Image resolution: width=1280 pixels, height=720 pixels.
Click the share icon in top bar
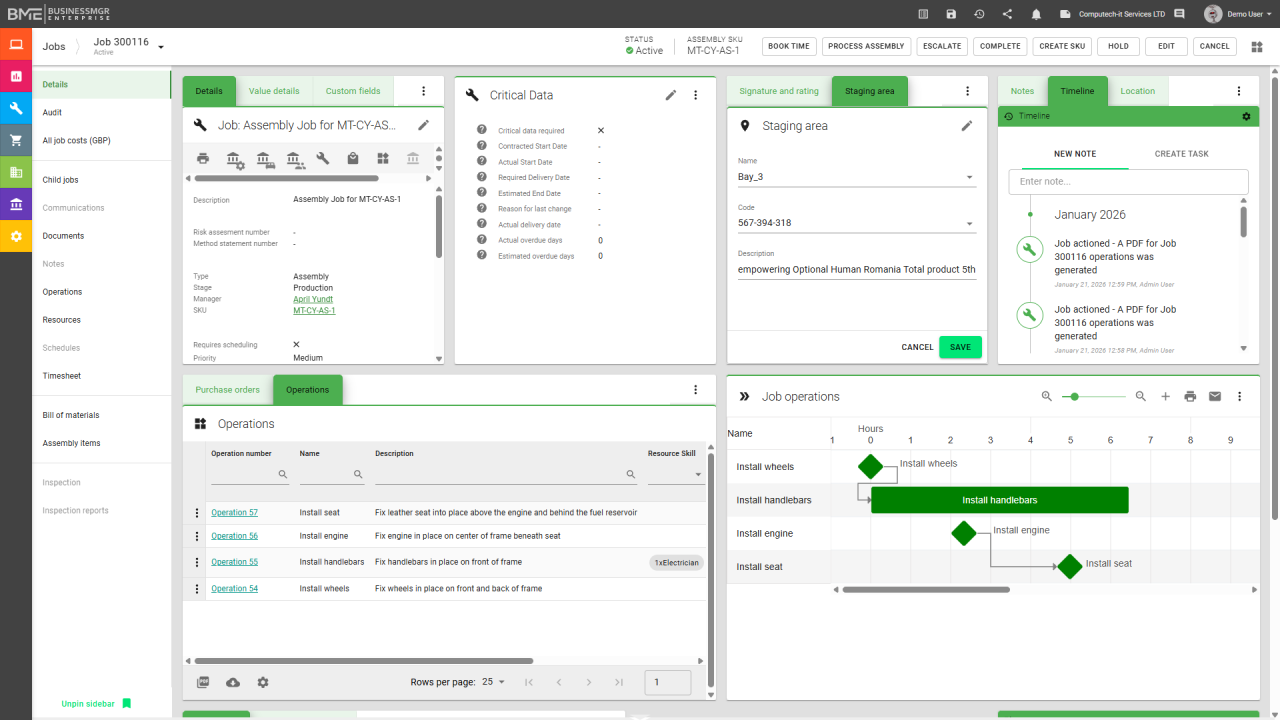1007,14
